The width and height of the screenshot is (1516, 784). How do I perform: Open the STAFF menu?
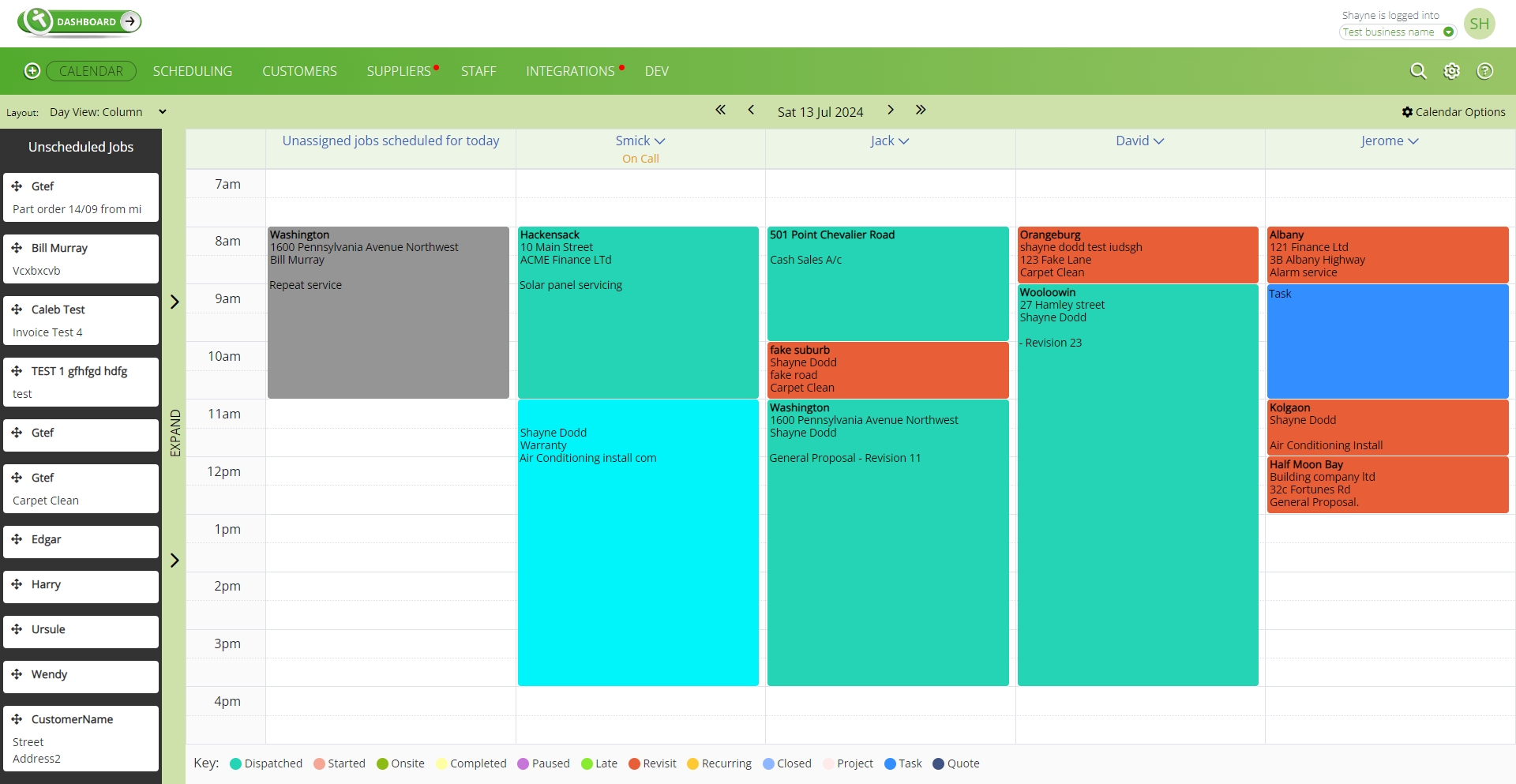coord(478,71)
